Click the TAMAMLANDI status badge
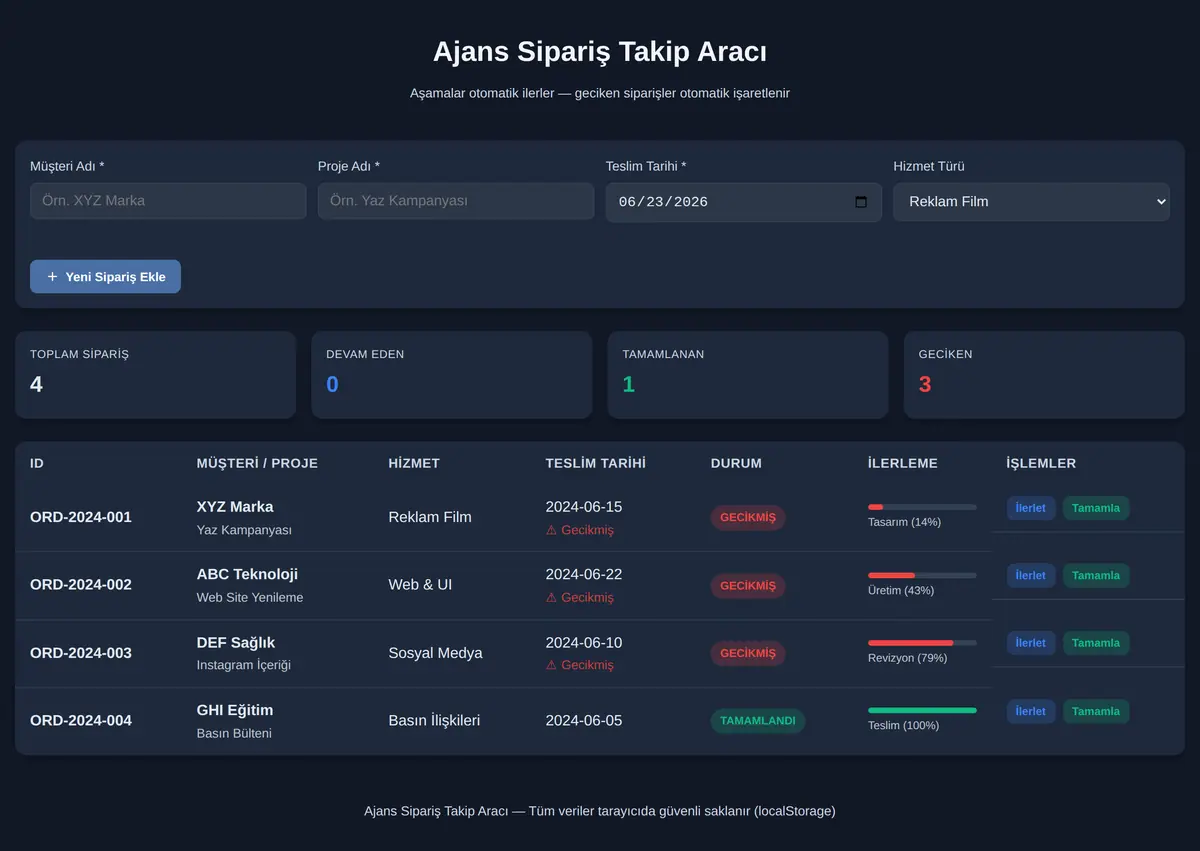Image resolution: width=1200 pixels, height=851 pixels. coord(758,721)
